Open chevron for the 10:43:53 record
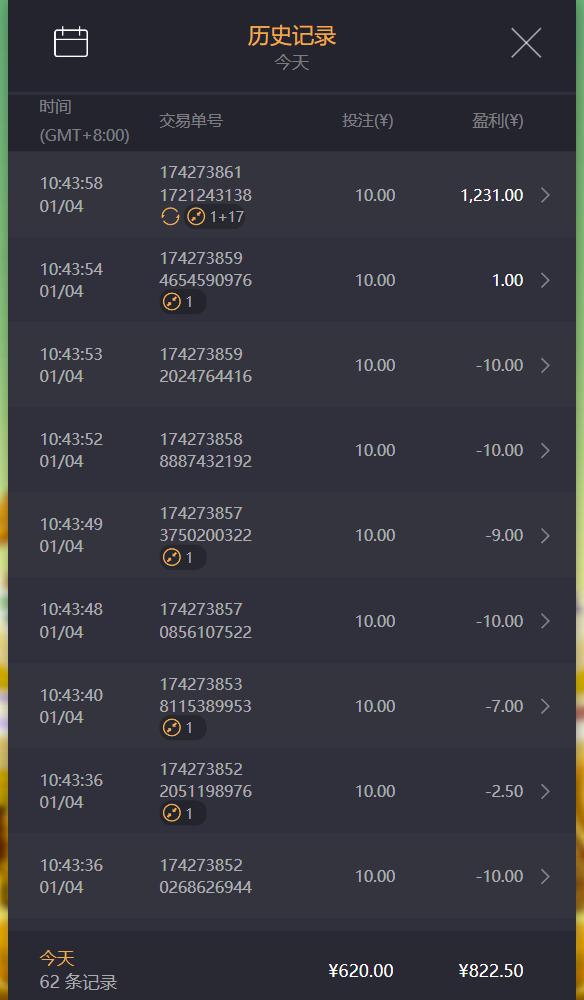Viewport: 584px width, 1000px height. pyautogui.click(x=545, y=365)
